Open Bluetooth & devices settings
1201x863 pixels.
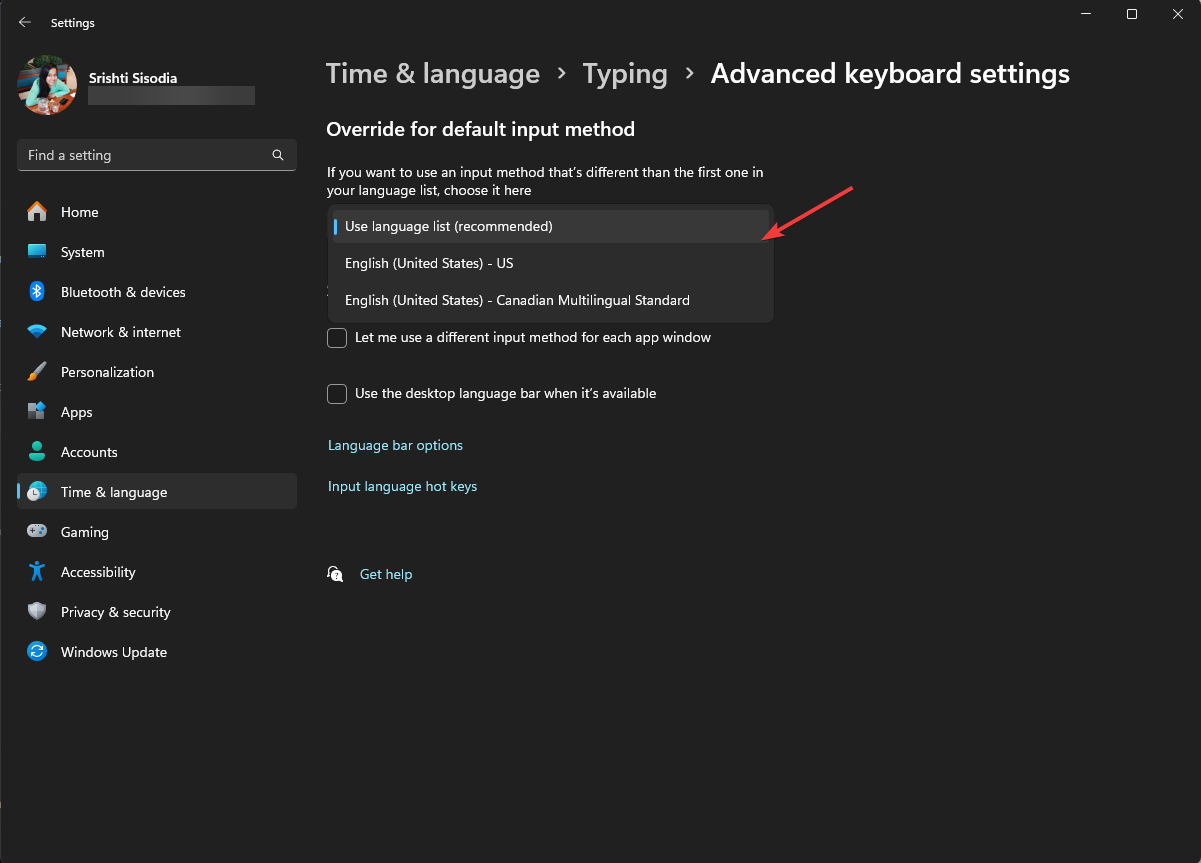[x=123, y=292]
